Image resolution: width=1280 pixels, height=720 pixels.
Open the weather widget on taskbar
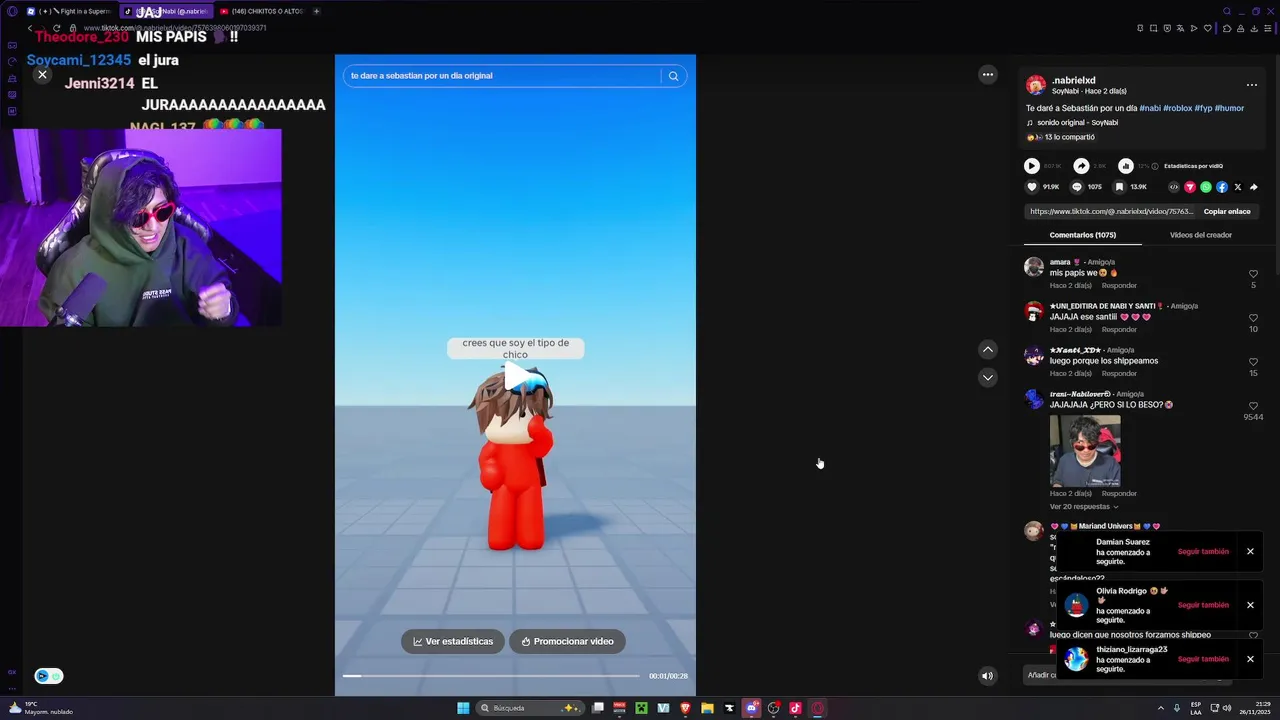point(40,708)
